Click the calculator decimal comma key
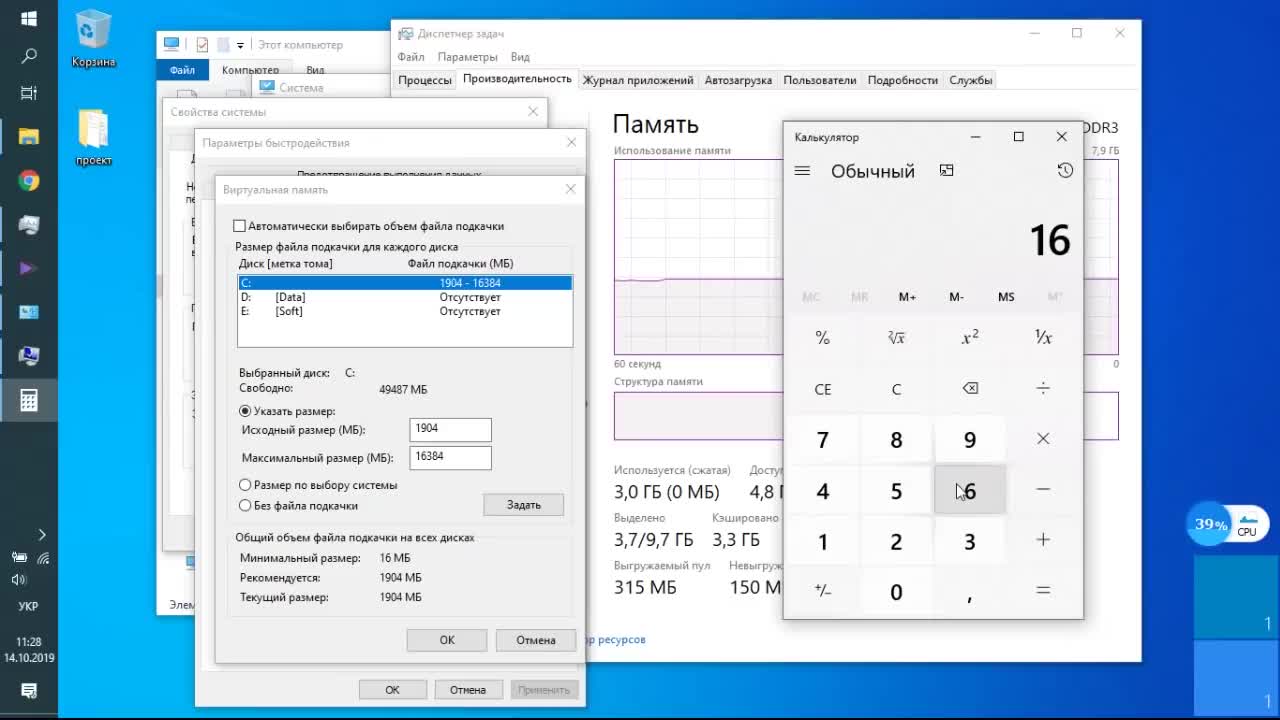The height and width of the screenshot is (720, 1280). [970, 591]
